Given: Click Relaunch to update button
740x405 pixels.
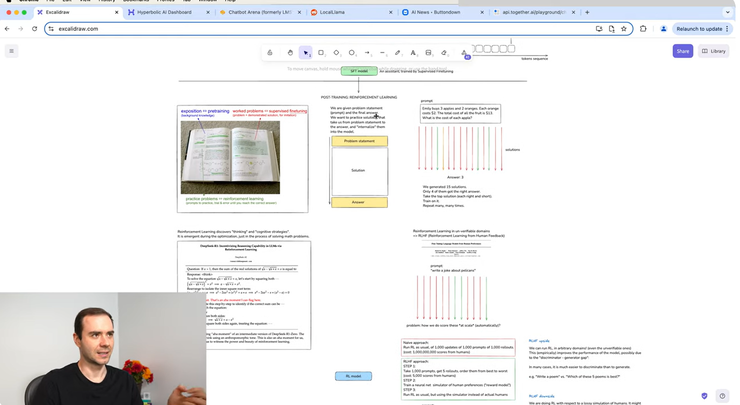Looking at the screenshot, I should (703, 29).
